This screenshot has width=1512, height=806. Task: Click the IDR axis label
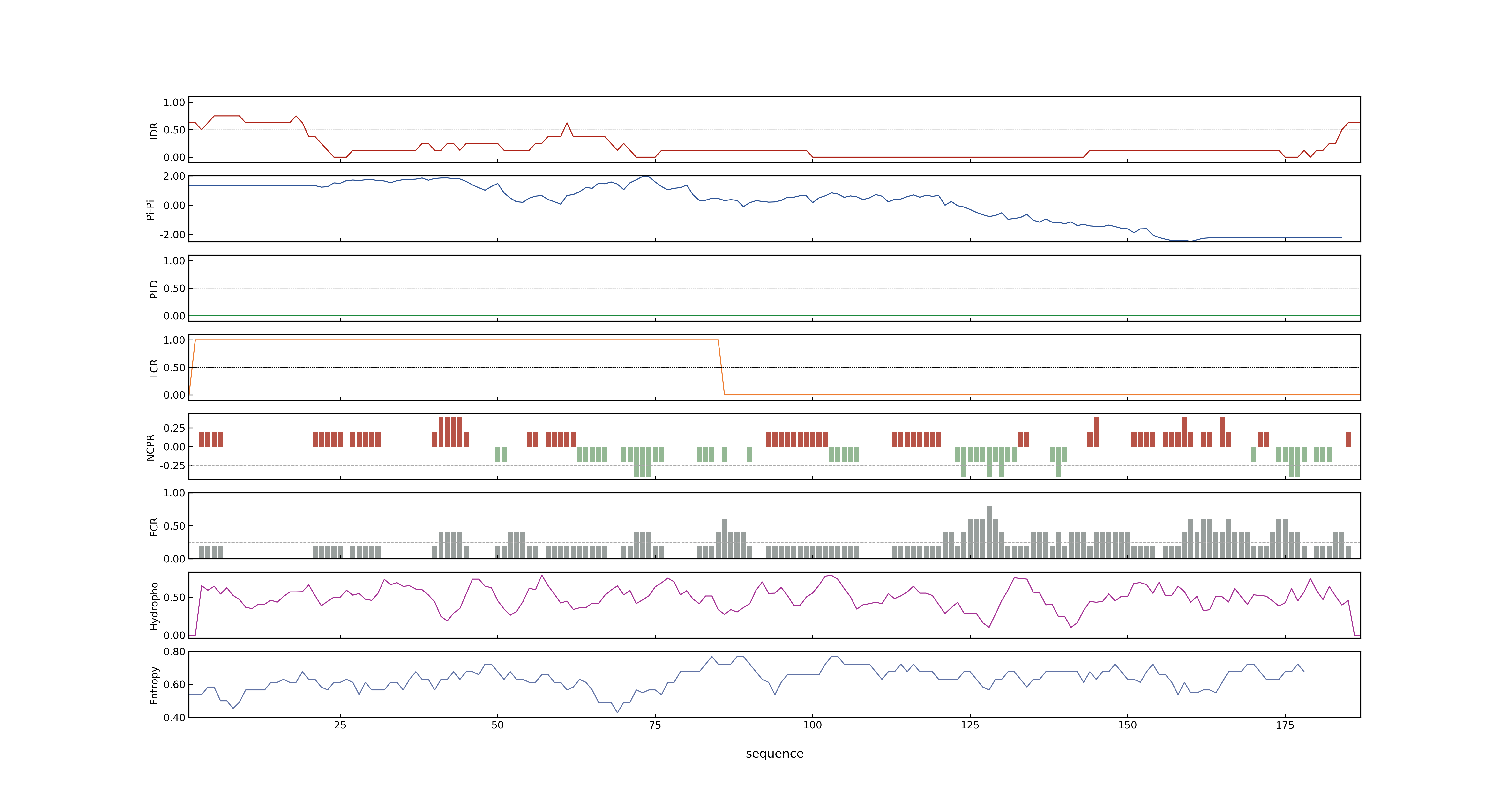154,130
